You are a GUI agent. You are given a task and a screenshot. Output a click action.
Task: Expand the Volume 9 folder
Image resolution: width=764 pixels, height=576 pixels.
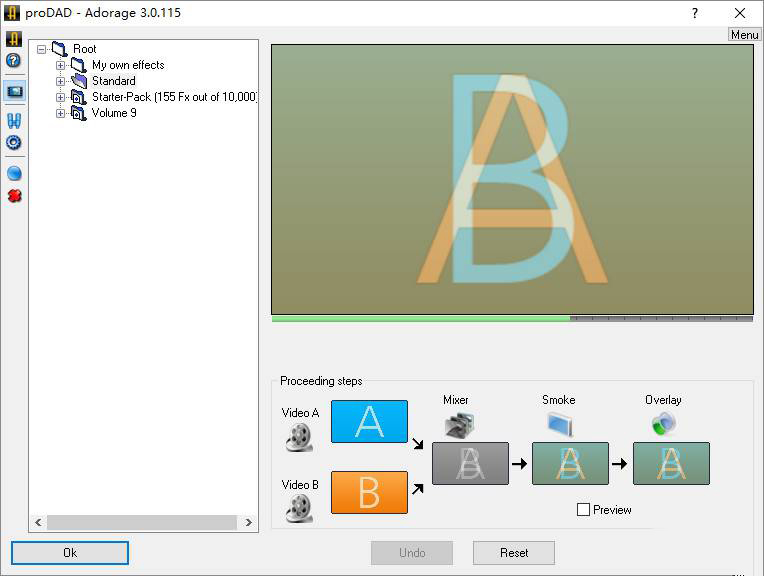(61, 113)
